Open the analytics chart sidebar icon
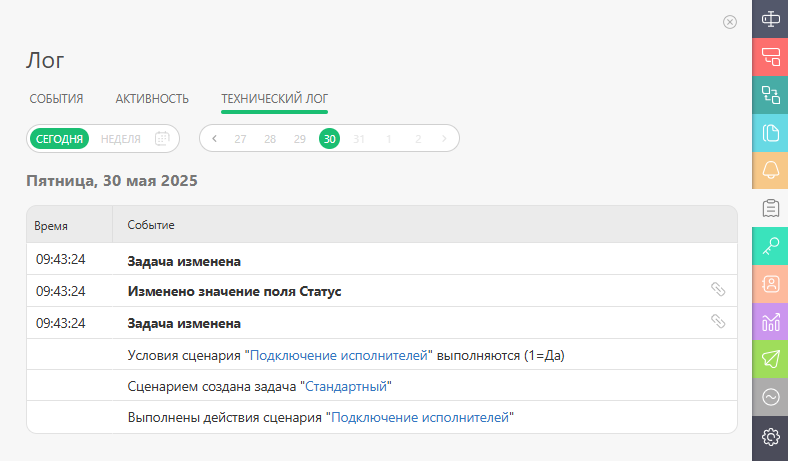 770,322
